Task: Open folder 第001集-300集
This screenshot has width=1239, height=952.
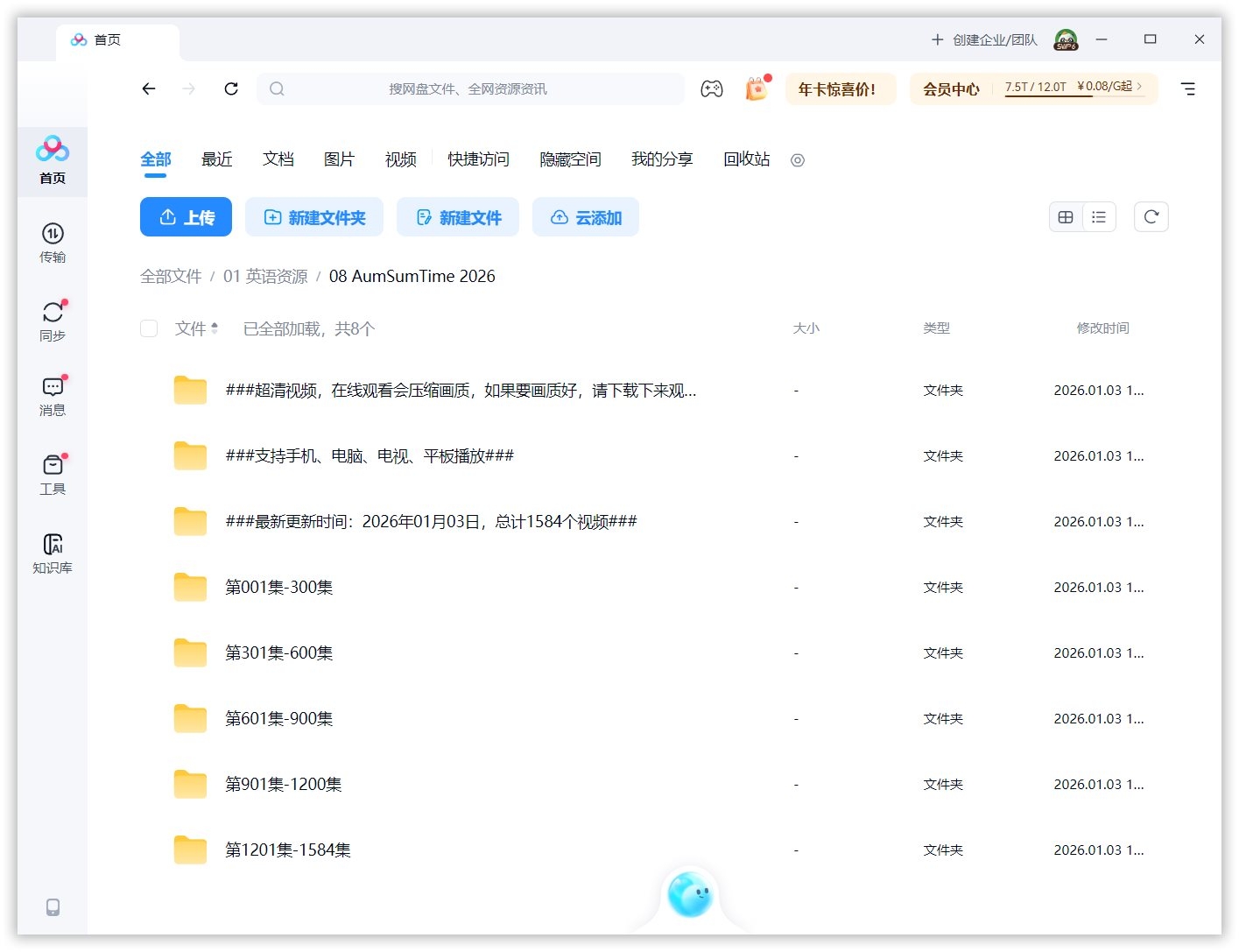Action: point(279,587)
